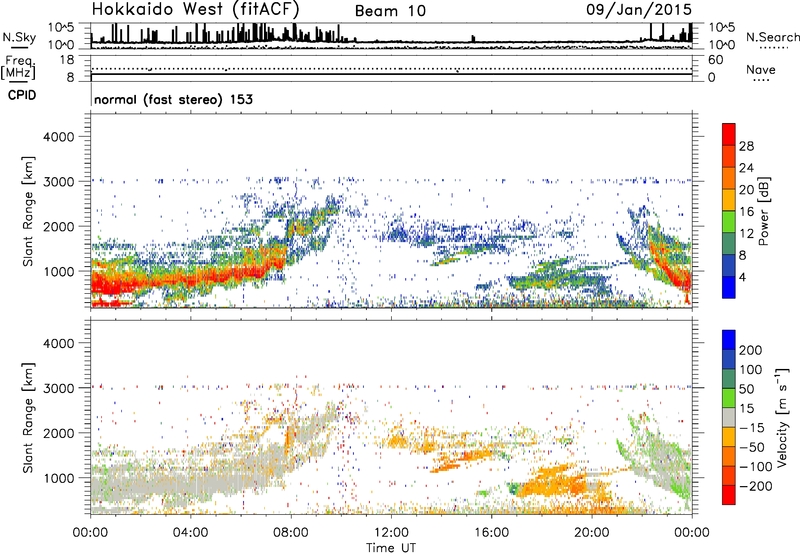Viewport: 800px width, 554px height.
Task: Click the 12 label on Power colorbar
Action: pos(746,234)
